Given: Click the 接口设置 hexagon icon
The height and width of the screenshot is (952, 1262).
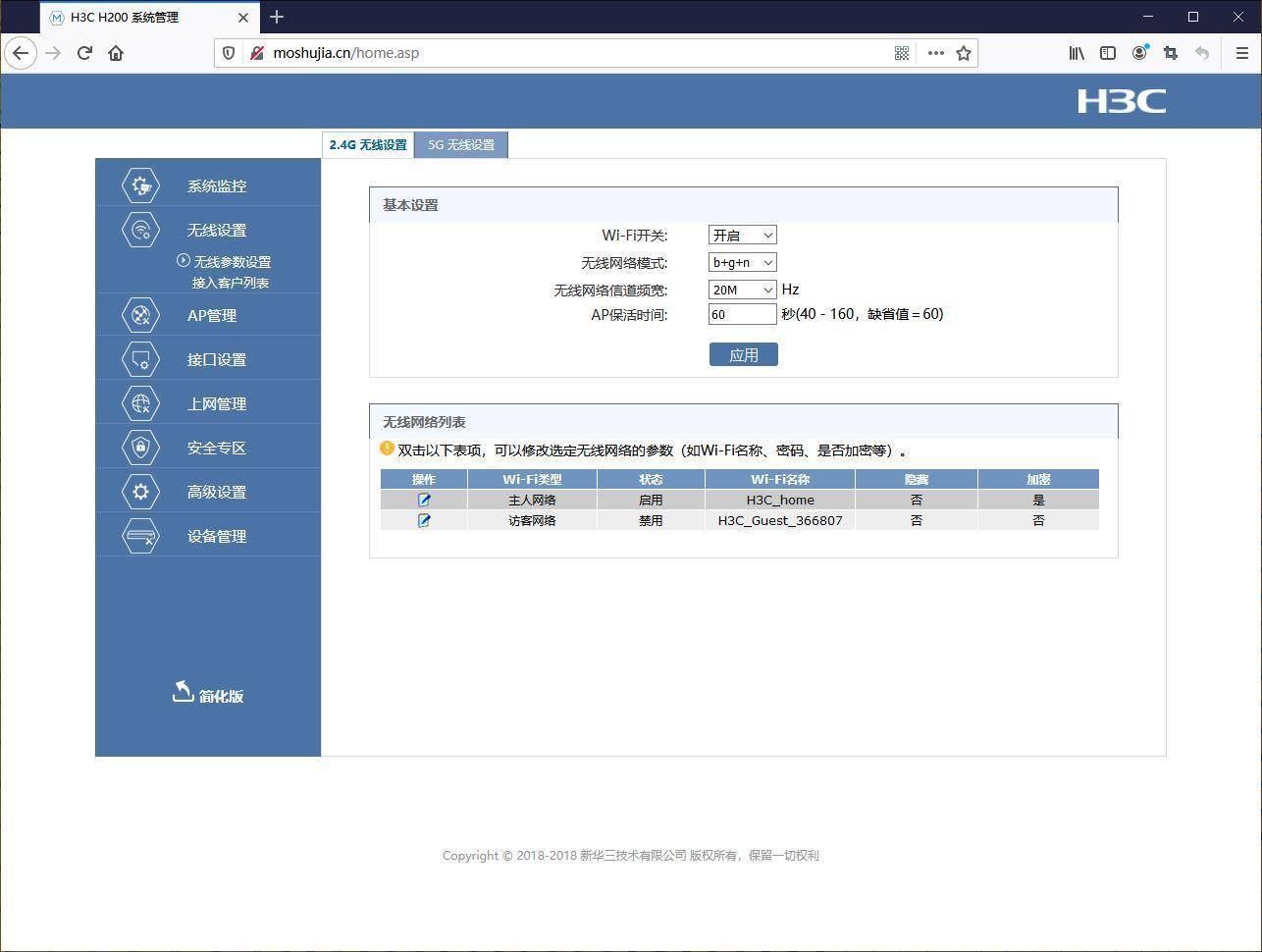Looking at the screenshot, I should [x=140, y=359].
